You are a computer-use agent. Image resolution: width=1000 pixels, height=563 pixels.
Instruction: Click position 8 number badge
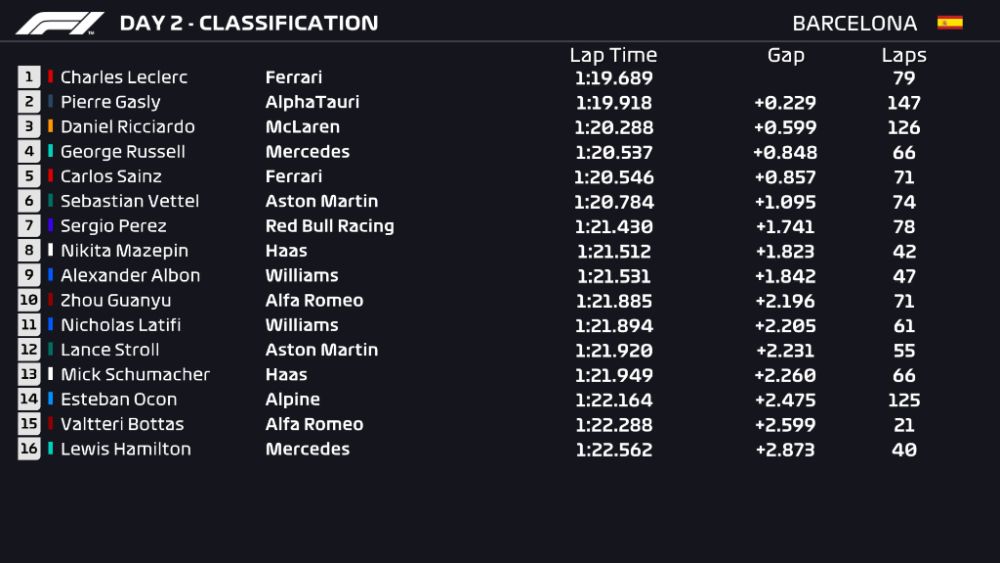(29, 251)
